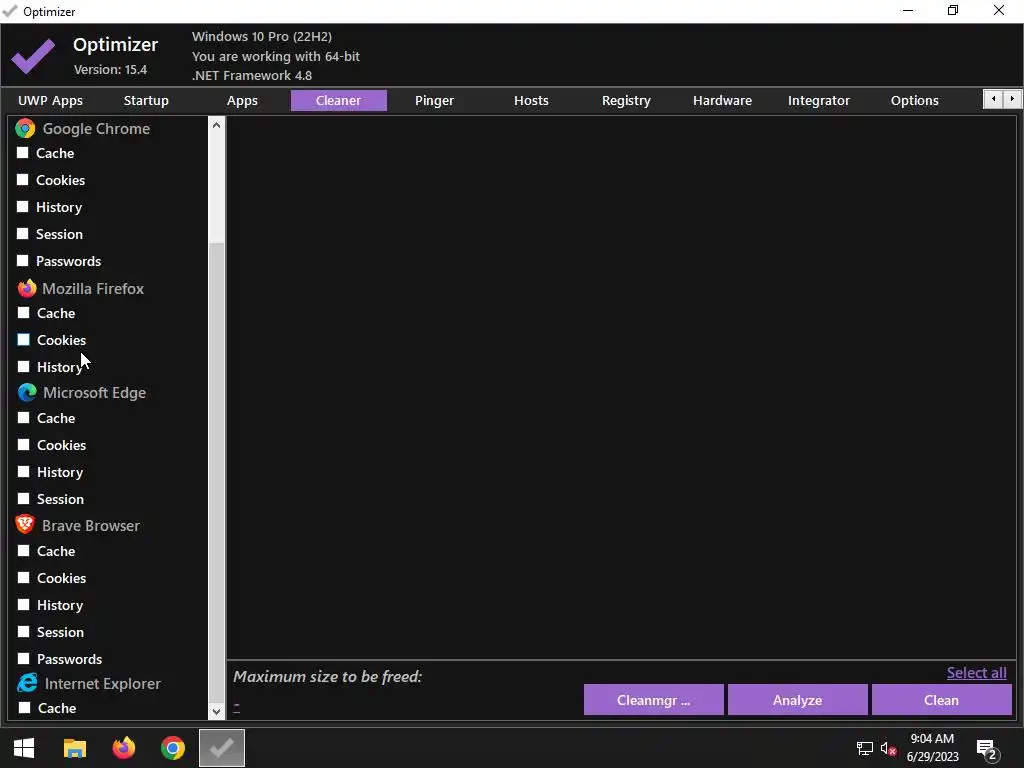Image resolution: width=1024 pixels, height=768 pixels.
Task: Click the purple Clean button
Action: [941, 700]
